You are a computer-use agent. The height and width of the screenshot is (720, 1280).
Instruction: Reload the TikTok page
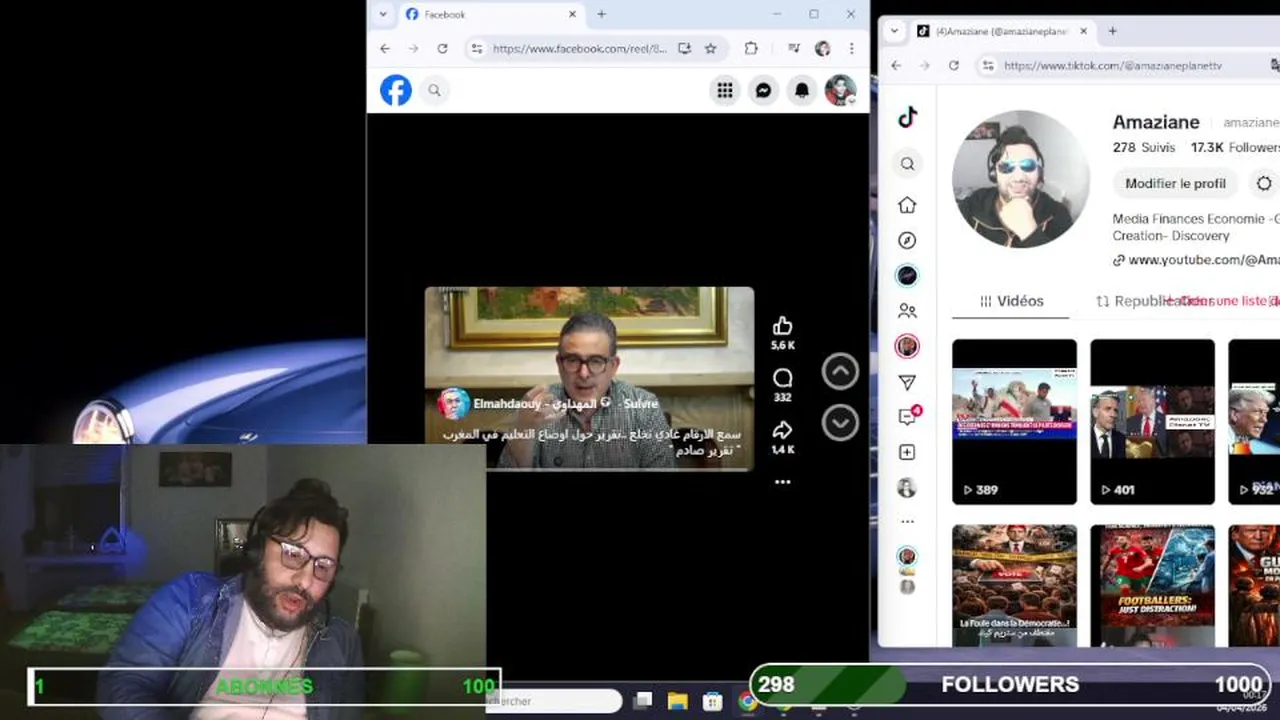pos(954,65)
